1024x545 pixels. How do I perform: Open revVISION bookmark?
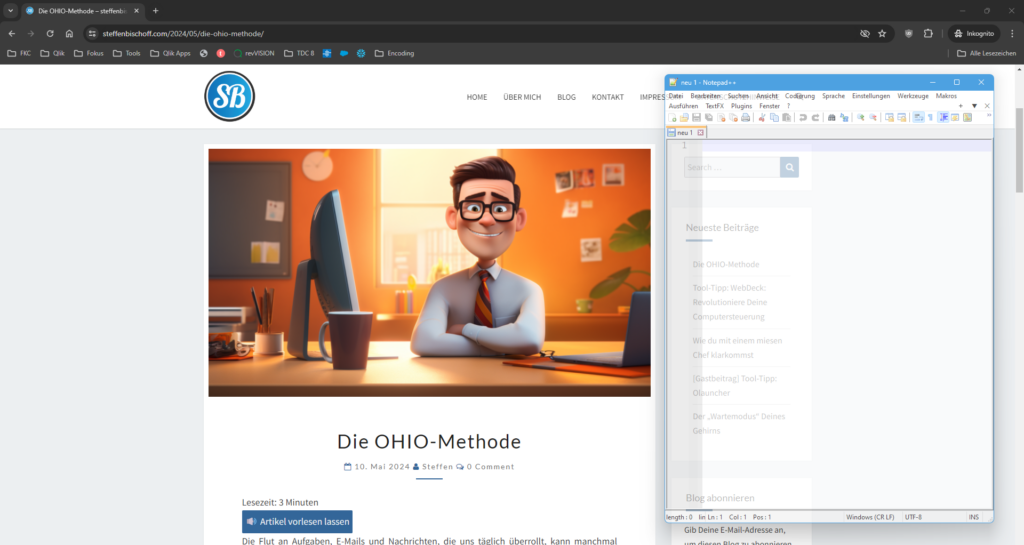pos(254,54)
